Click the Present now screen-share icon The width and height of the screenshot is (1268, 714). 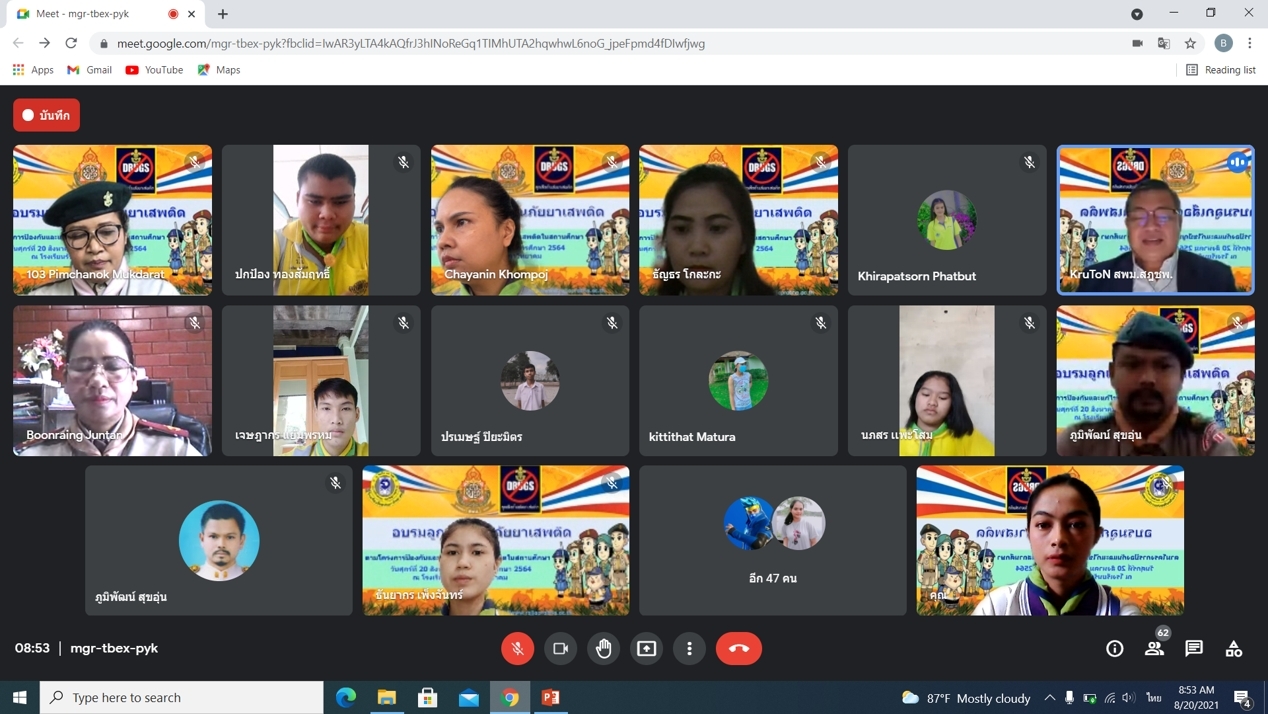pyautogui.click(x=647, y=648)
